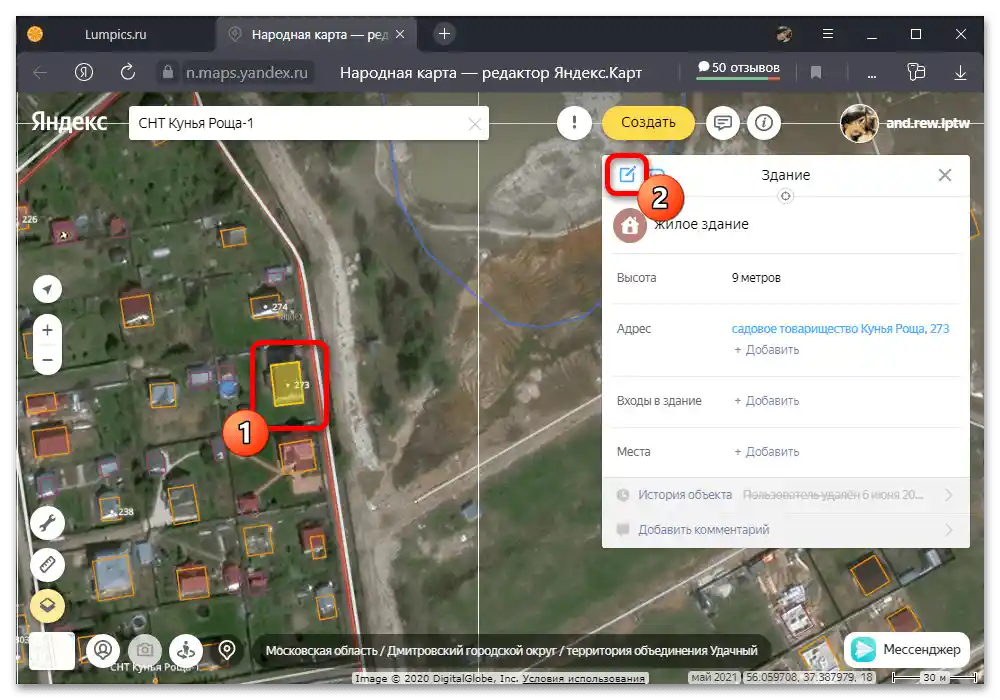Screen dimensions: 1000x700
Task: Click the camera photos icon at map bottom
Action: [x=145, y=650]
